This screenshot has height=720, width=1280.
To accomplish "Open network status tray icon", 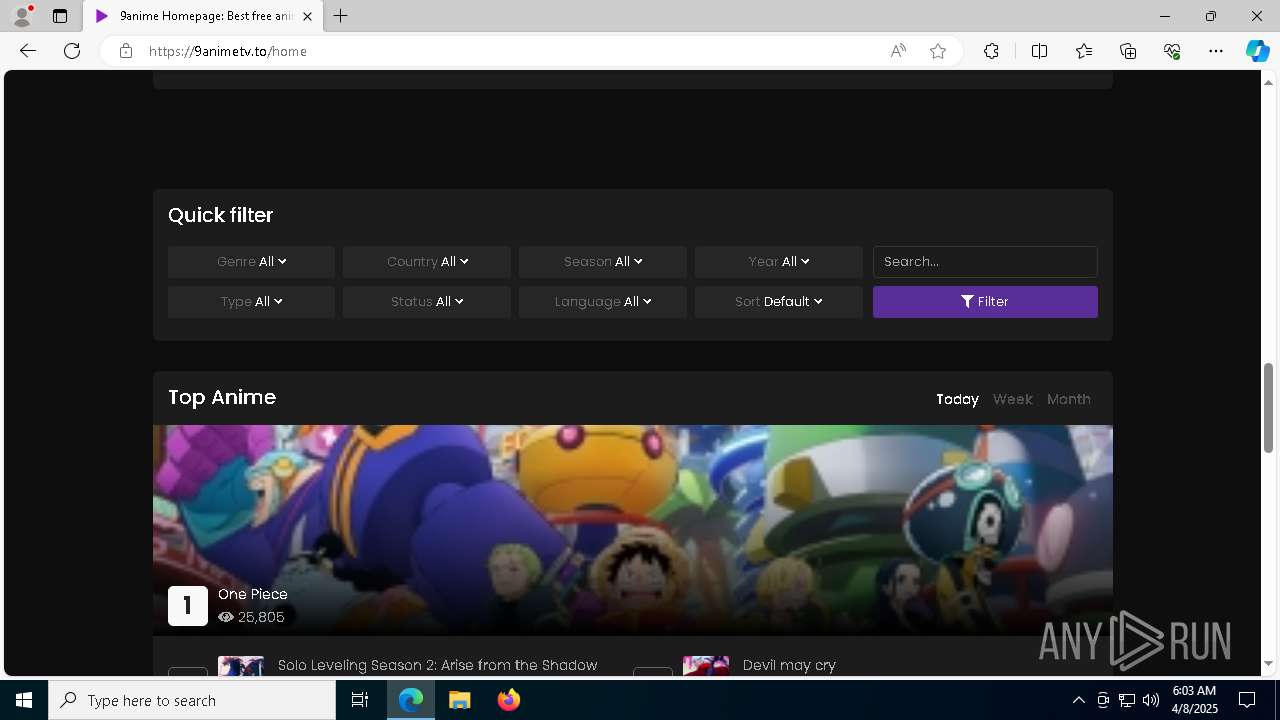I will [1127, 700].
